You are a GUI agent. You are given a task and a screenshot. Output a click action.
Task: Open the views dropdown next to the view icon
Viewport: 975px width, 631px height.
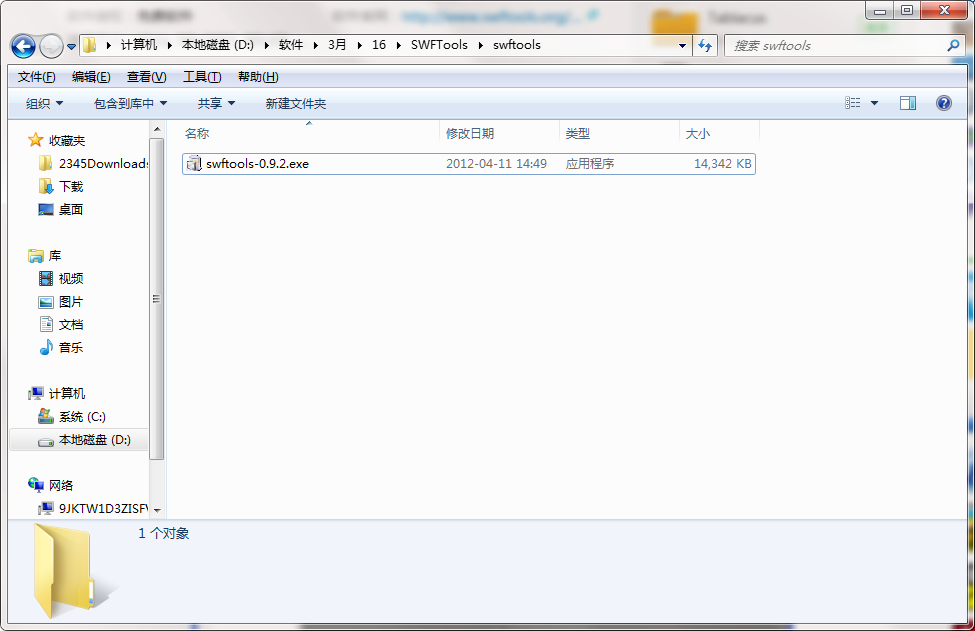click(872, 103)
